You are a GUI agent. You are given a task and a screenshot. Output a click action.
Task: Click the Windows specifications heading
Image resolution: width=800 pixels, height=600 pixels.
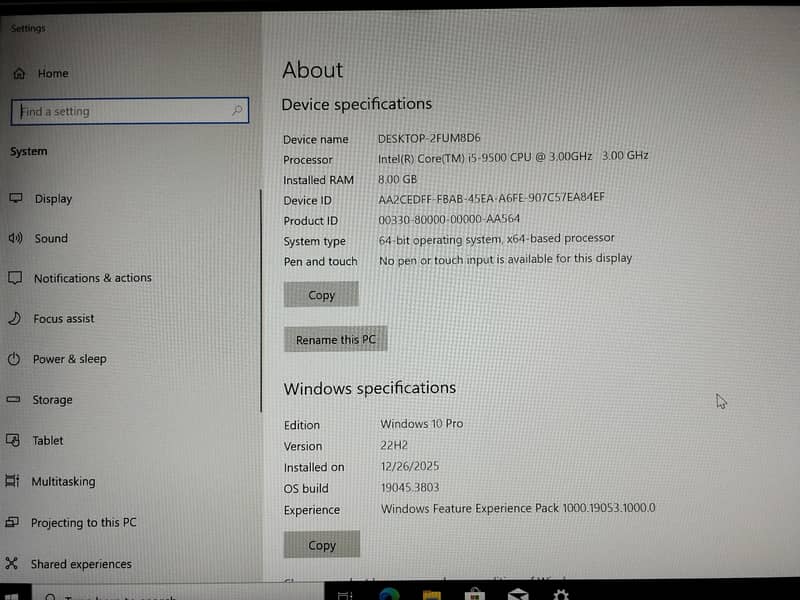(x=369, y=388)
